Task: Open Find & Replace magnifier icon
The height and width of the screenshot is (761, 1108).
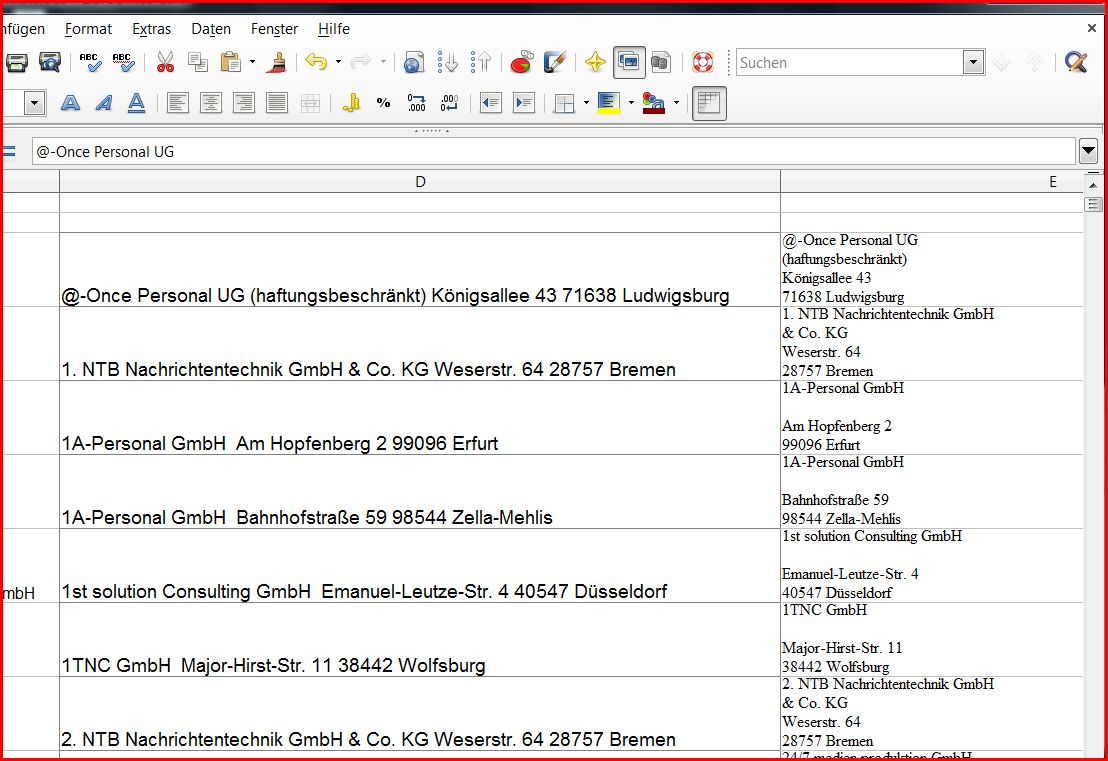Action: click(x=1075, y=62)
